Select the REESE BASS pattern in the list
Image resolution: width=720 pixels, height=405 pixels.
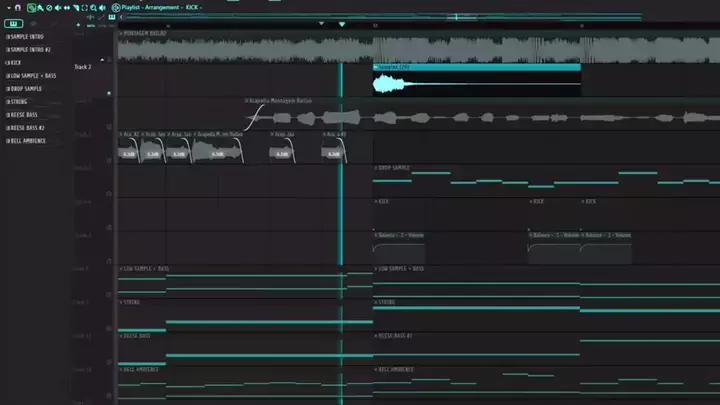(22, 115)
